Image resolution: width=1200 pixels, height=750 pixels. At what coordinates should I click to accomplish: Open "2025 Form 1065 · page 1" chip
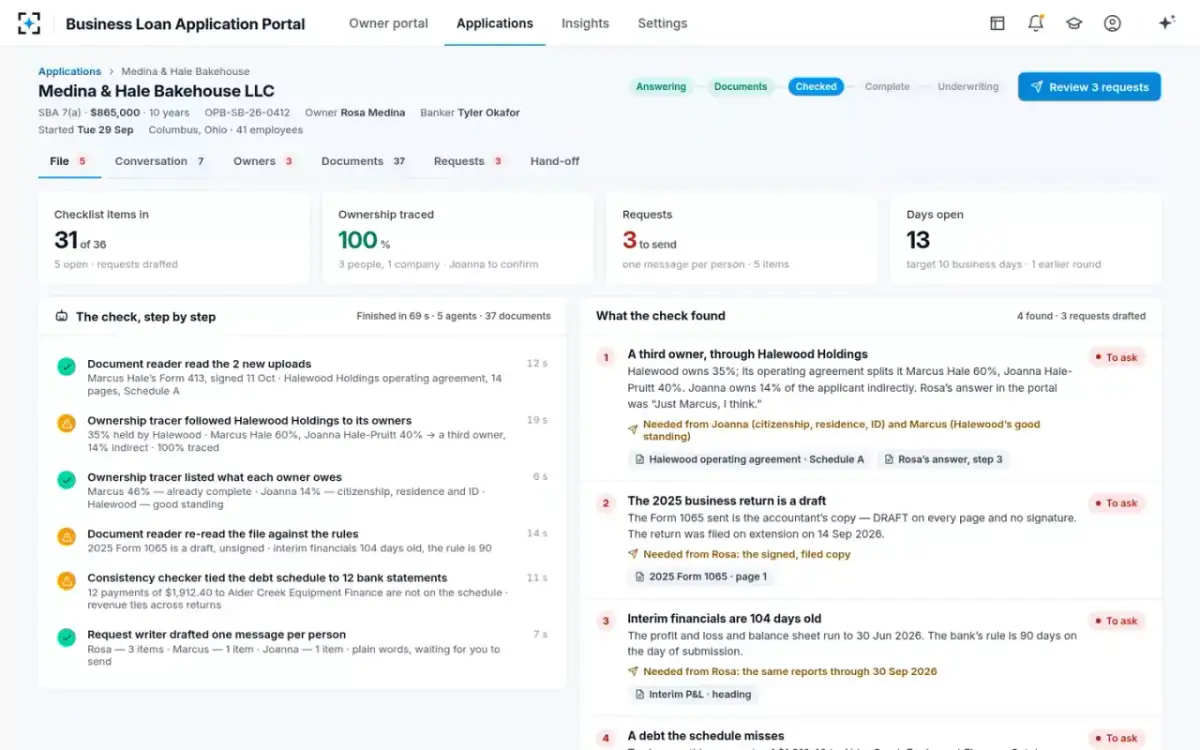[x=700, y=577]
